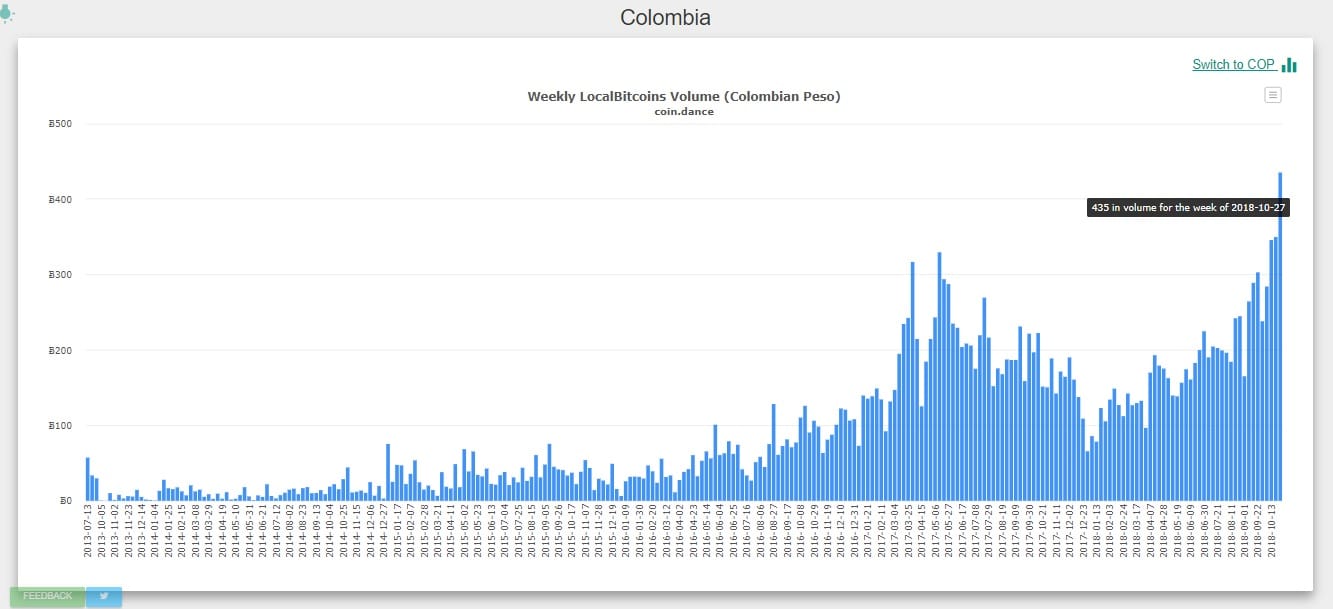This screenshot has width=1333, height=609.
Task: Click the 2015-01-17 date label
Action: coord(396,530)
